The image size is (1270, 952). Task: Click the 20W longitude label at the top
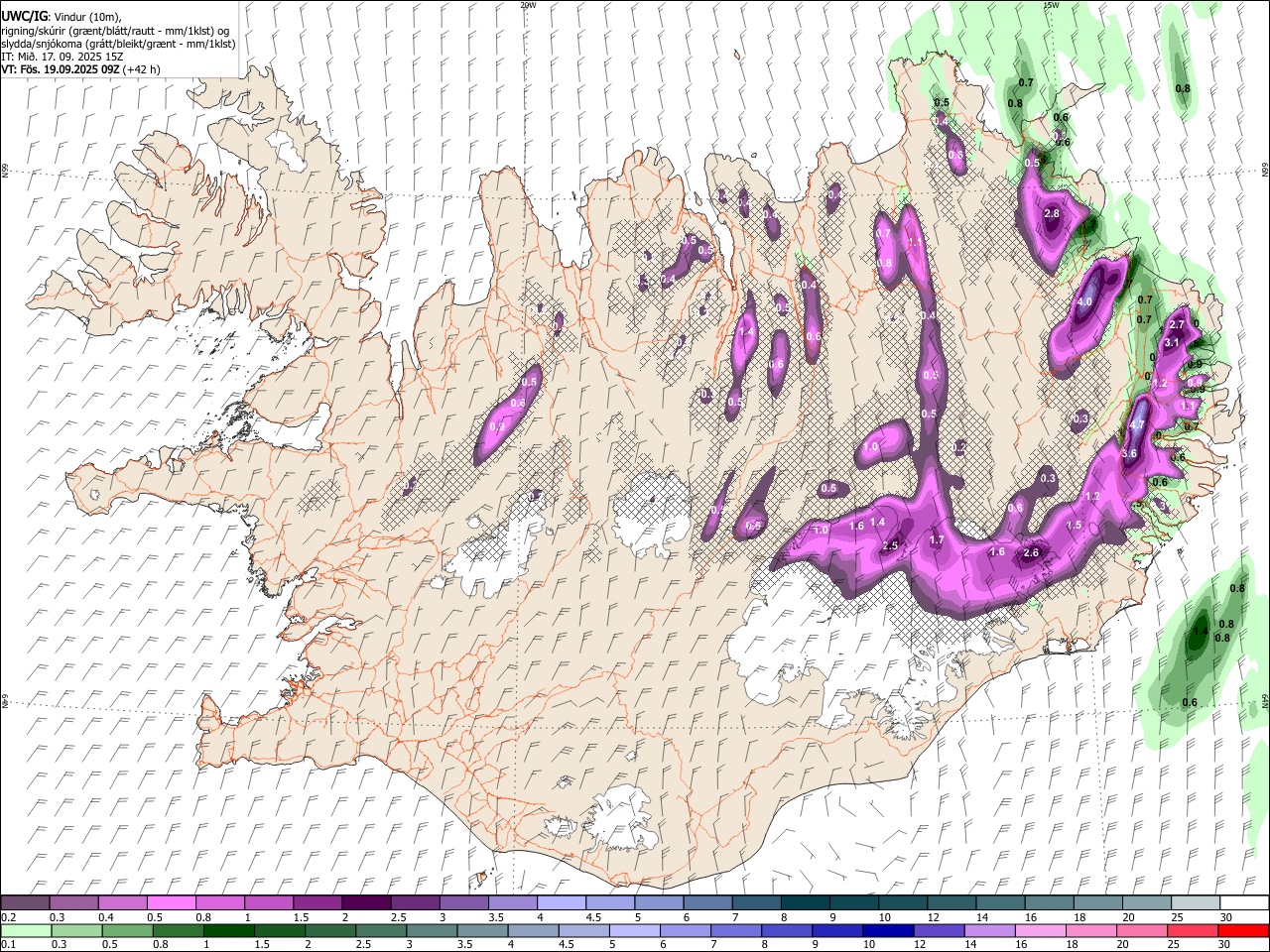click(529, 5)
